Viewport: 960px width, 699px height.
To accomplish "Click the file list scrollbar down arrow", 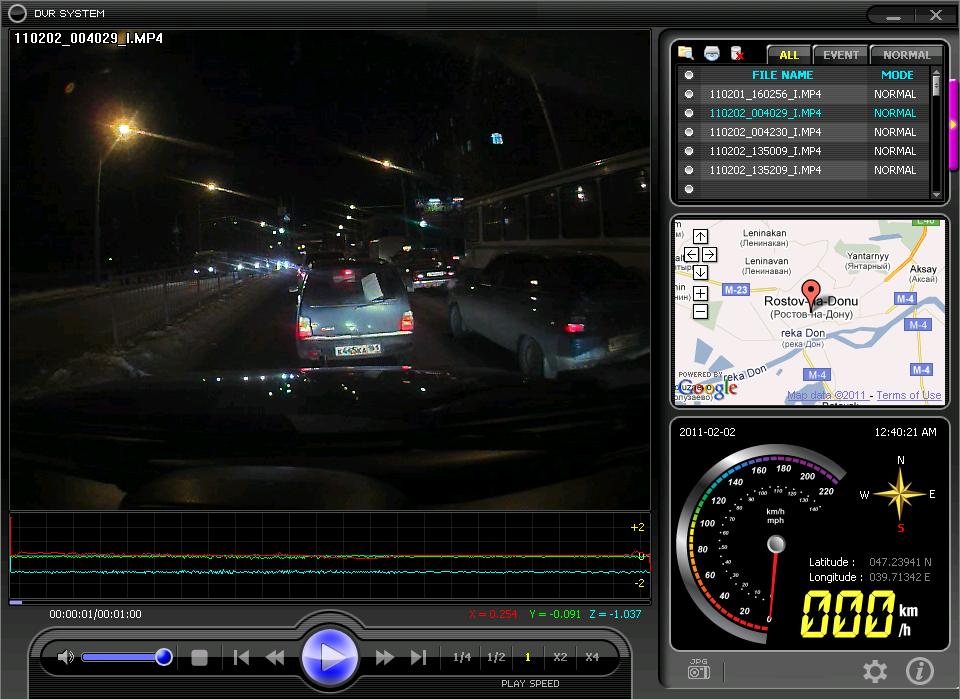I will [x=936, y=195].
